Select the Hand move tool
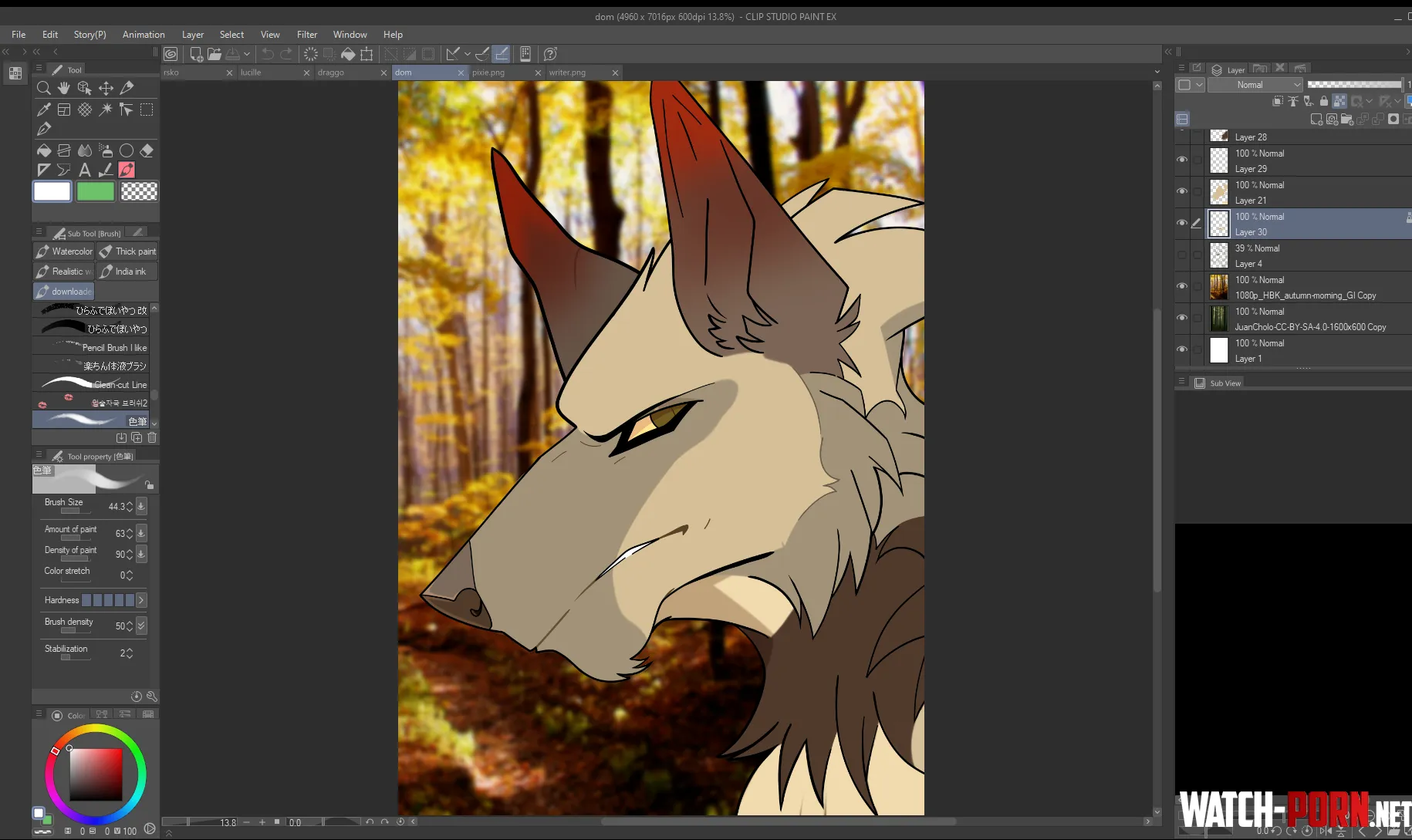 pyautogui.click(x=64, y=88)
